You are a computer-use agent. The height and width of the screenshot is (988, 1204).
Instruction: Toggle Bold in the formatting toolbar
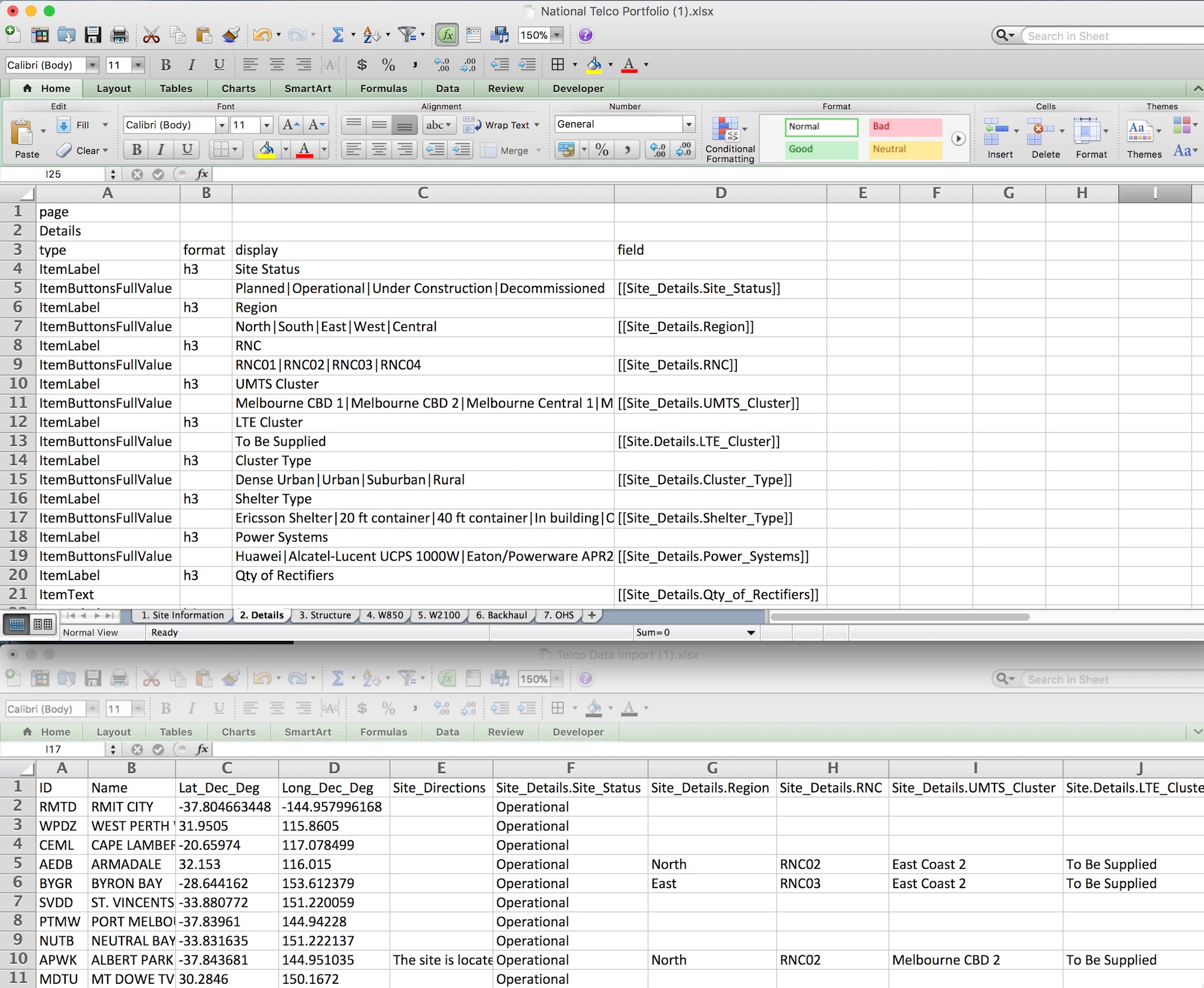[x=166, y=64]
